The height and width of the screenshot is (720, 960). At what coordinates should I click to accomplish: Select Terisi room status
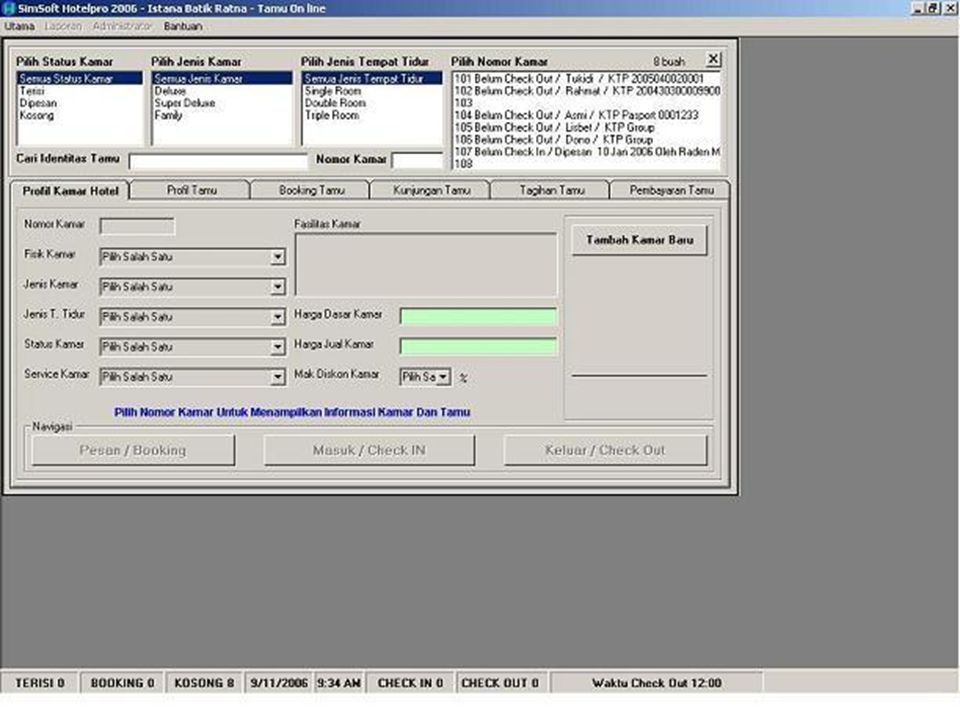pyautogui.click(x=80, y=91)
